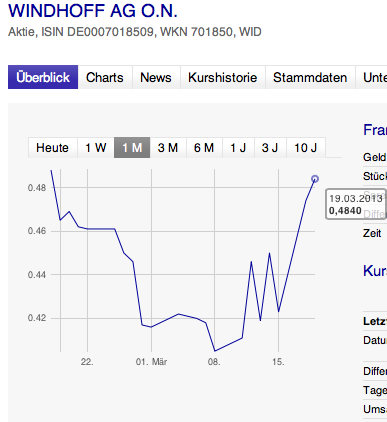Click the WINDHOFF AG O.N. heading
This screenshot has height=422, width=387.
point(93,11)
